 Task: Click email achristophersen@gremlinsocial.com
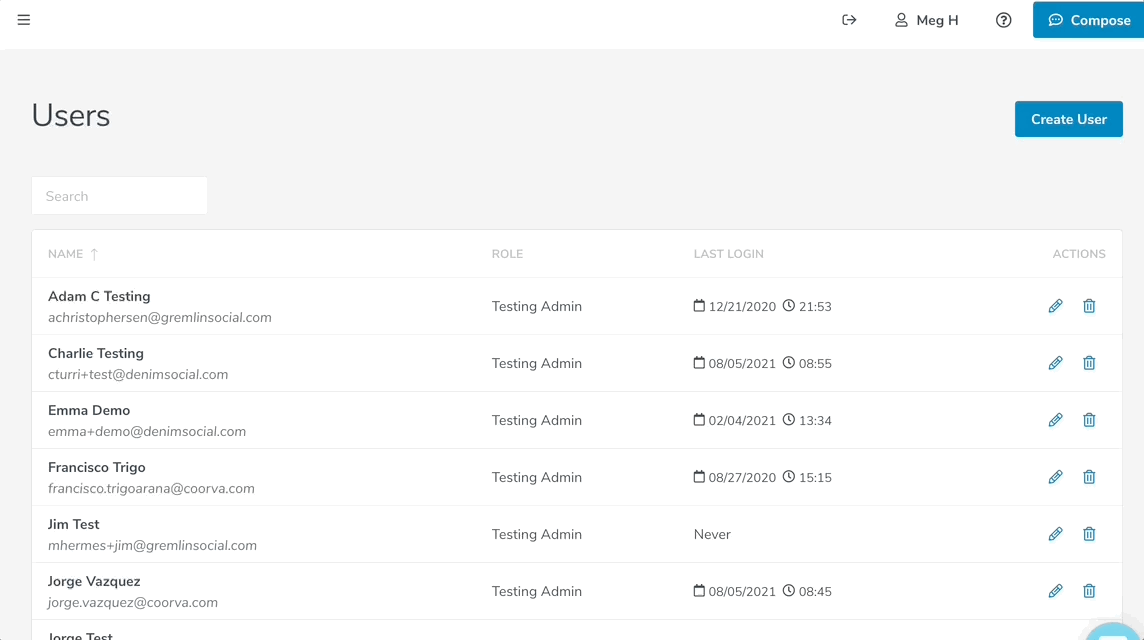coord(160,317)
